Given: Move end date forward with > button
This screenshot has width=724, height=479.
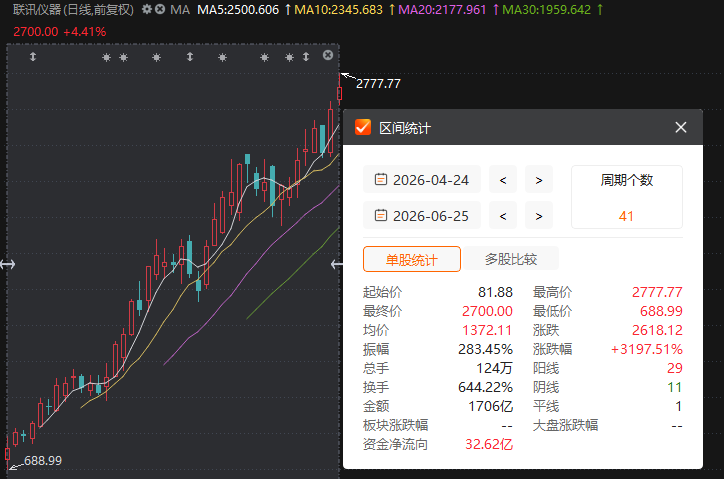Looking at the screenshot, I should pyautogui.click(x=539, y=215).
